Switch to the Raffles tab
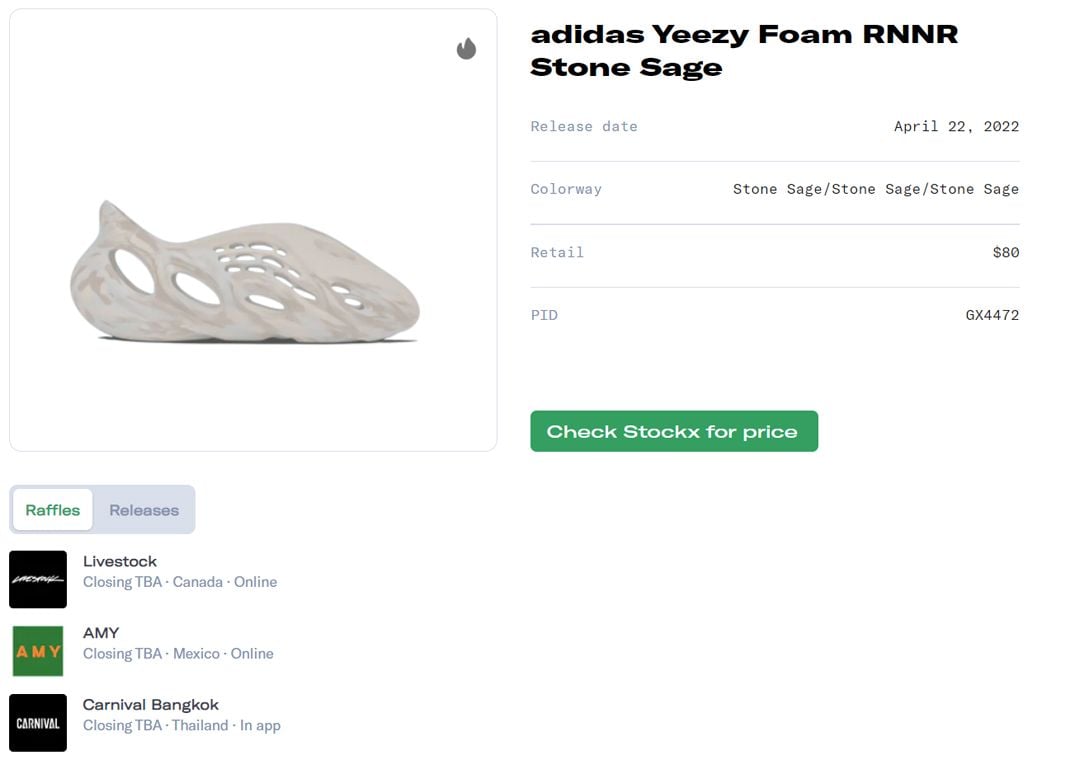This screenshot has height=760, width=1080. click(53, 510)
